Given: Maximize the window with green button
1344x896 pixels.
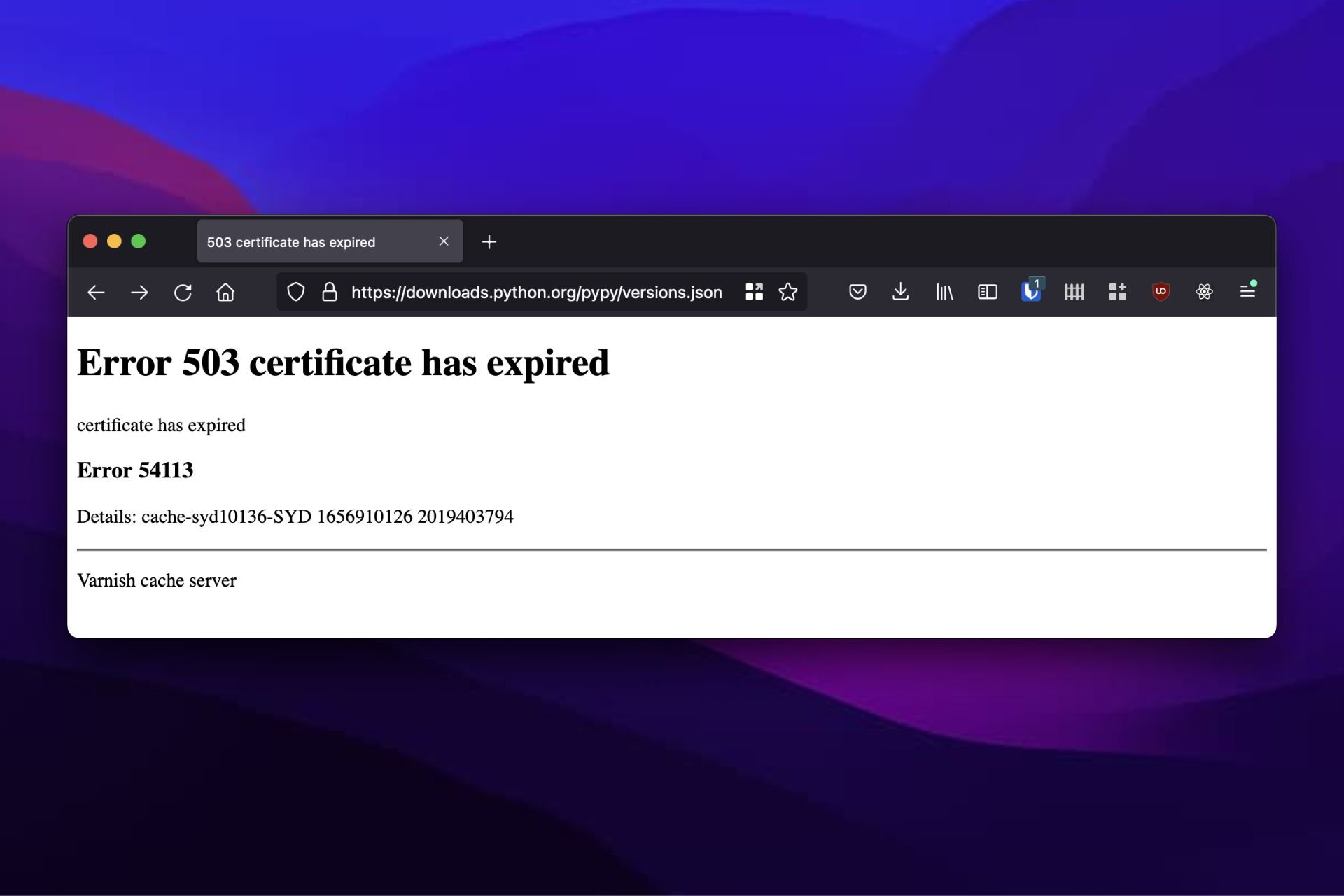Looking at the screenshot, I should click(x=139, y=241).
